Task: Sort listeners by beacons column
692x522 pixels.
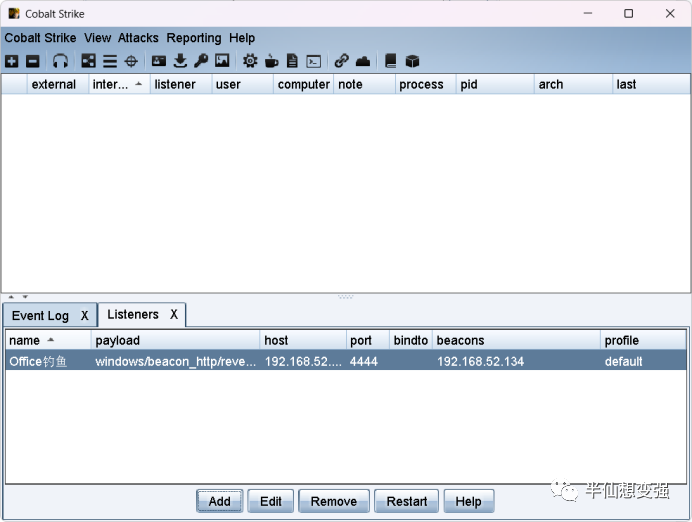Action: pos(516,340)
